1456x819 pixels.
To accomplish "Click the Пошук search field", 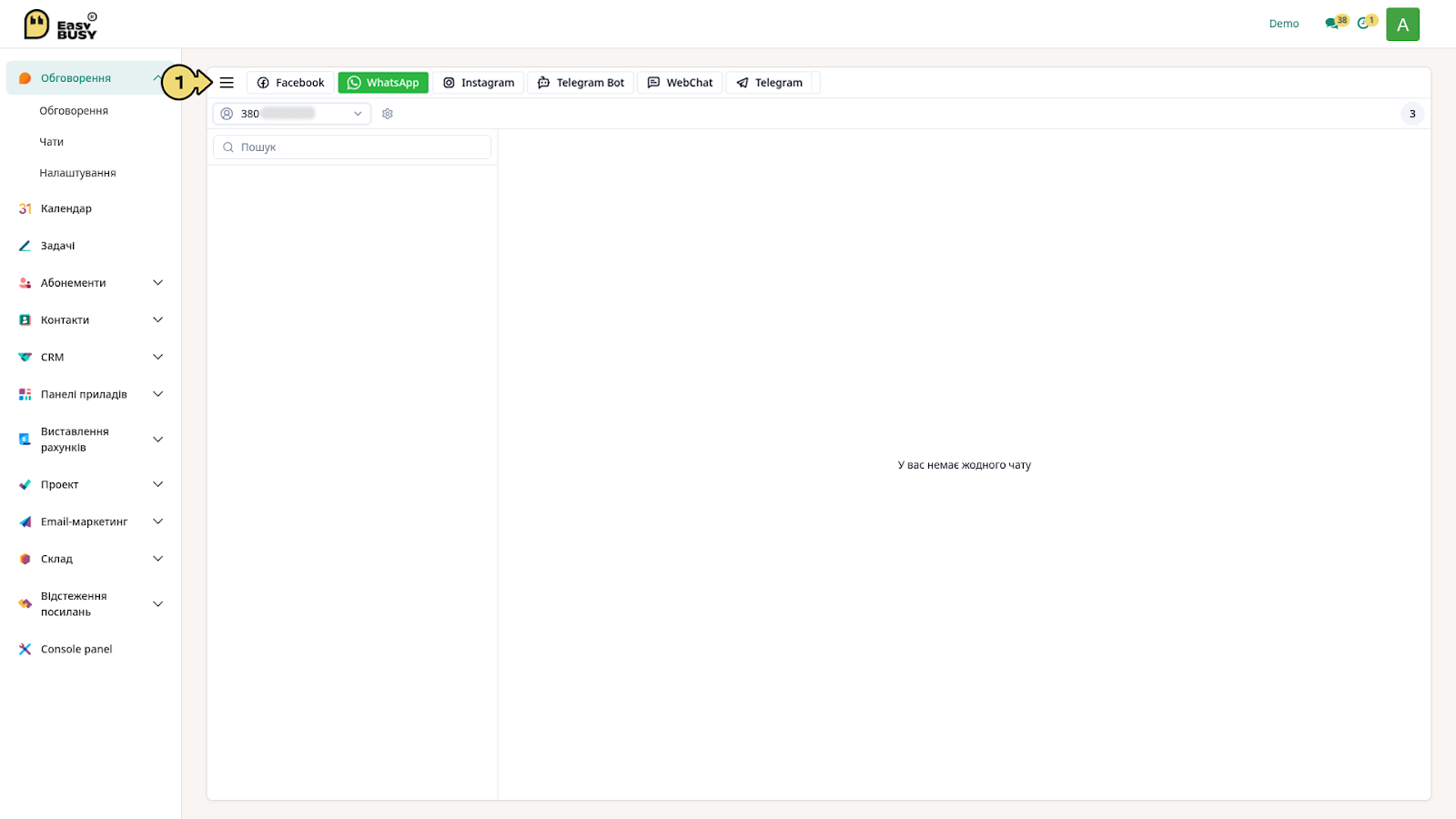I will [x=352, y=147].
